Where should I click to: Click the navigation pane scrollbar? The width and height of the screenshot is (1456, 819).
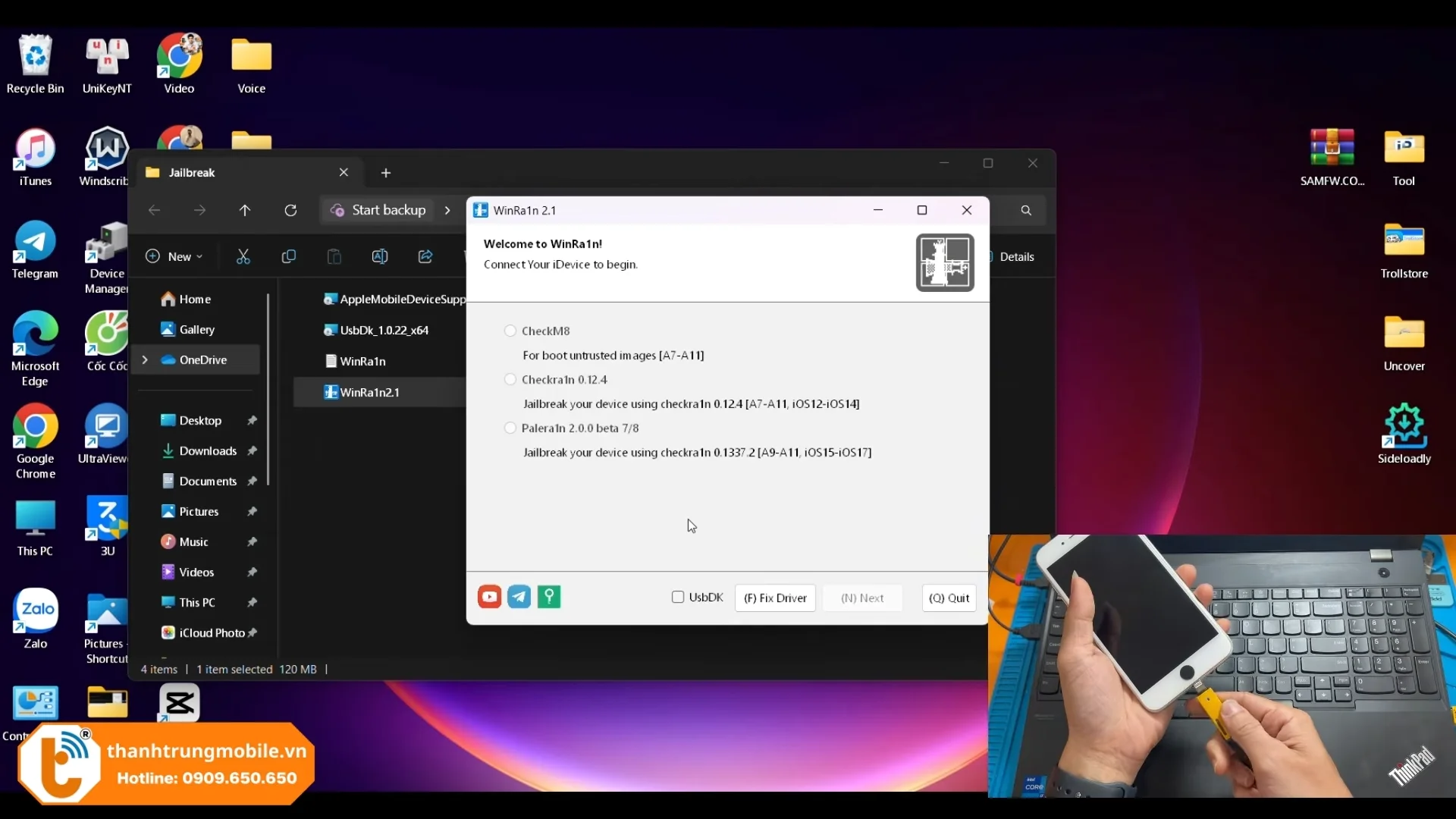click(x=268, y=390)
